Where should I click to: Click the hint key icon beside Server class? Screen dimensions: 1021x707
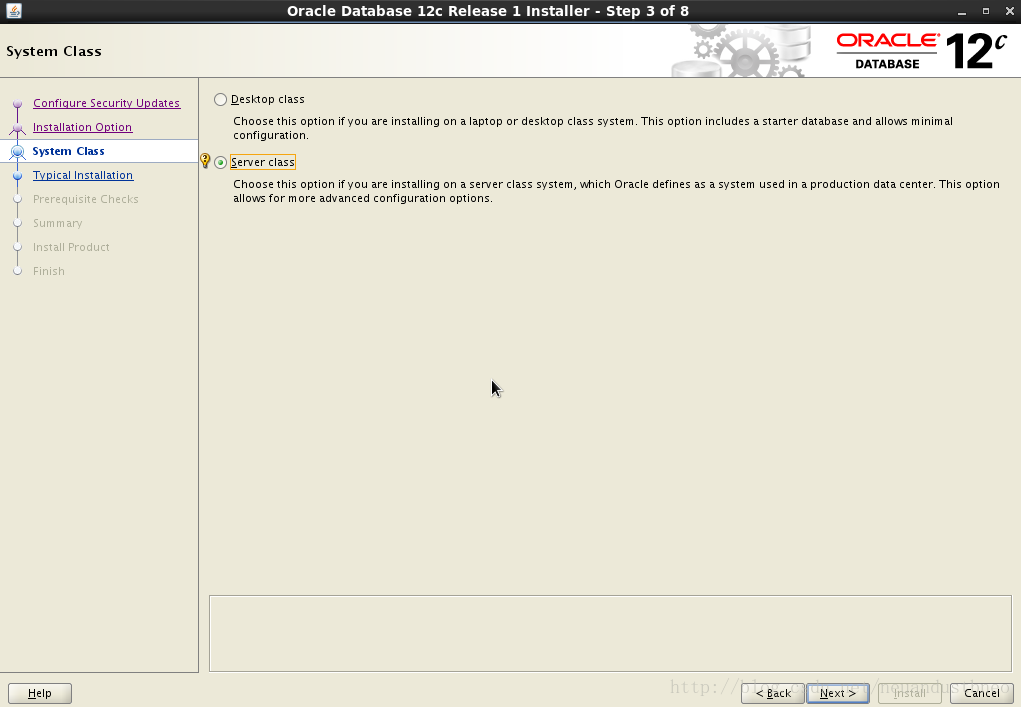tap(205, 161)
